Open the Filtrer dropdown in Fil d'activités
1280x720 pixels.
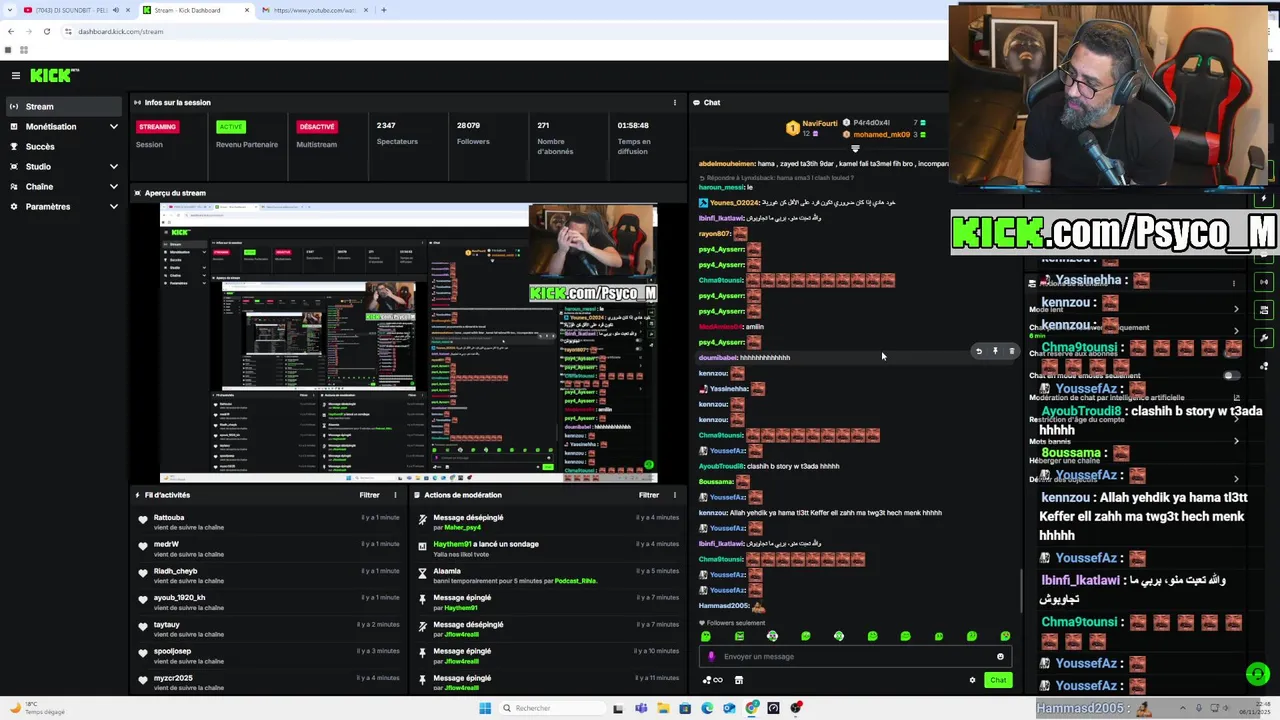pyautogui.click(x=369, y=495)
